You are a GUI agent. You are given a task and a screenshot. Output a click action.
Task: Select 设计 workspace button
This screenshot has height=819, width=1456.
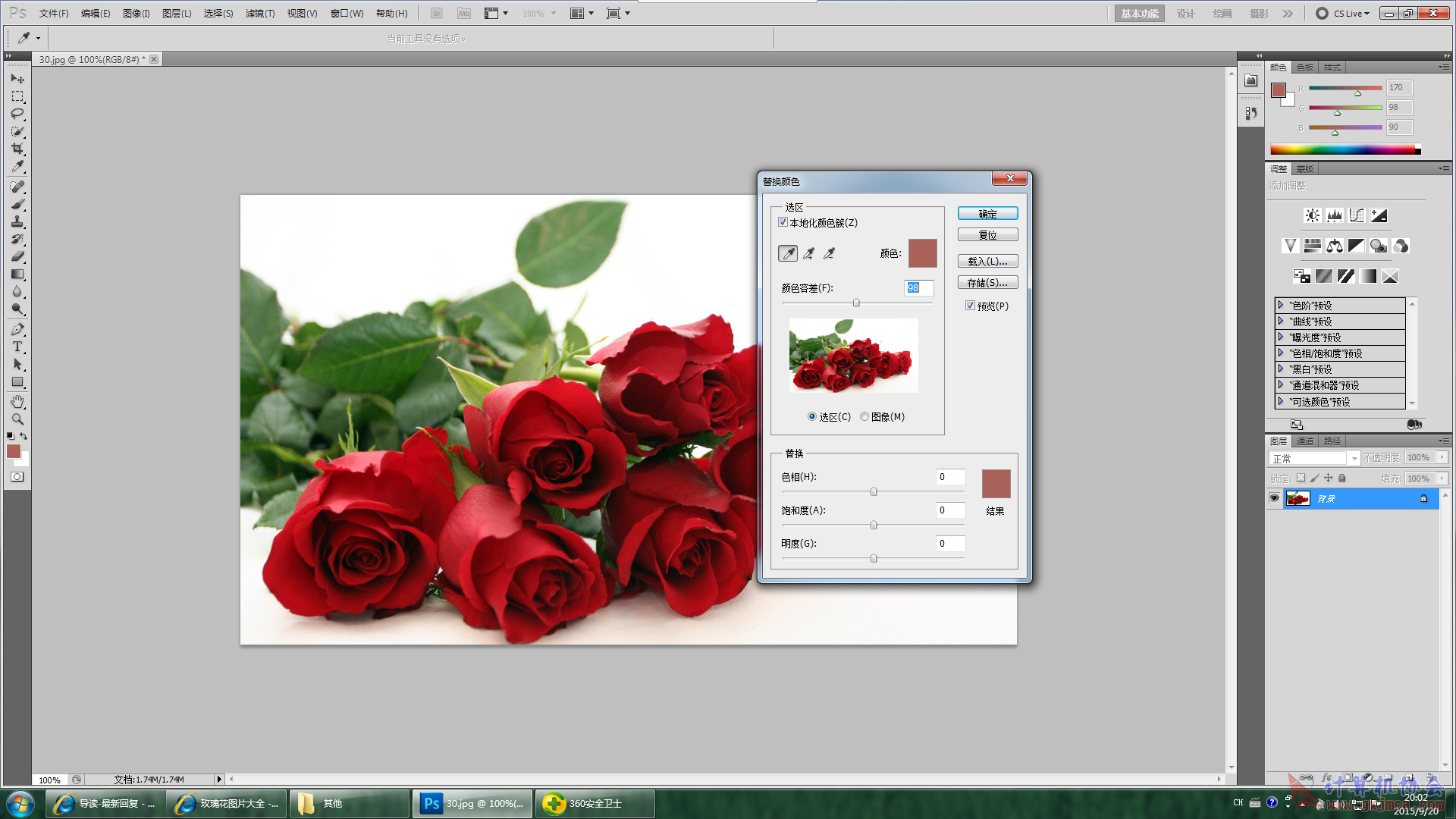click(x=1185, y=13)
